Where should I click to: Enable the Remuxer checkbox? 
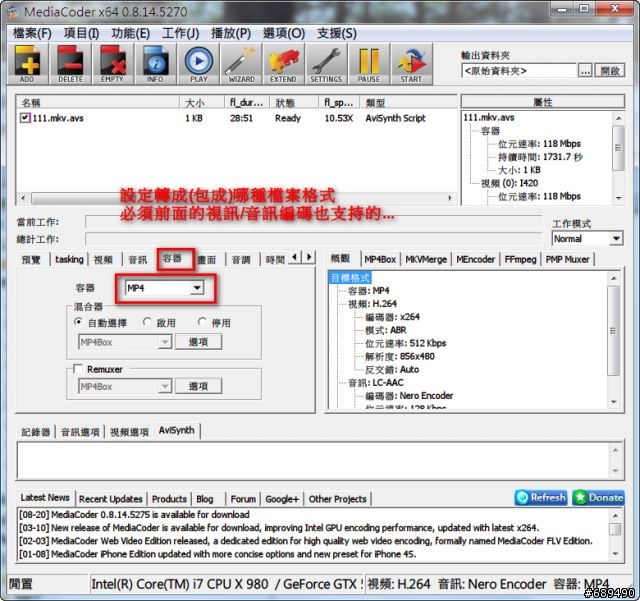(78, 369)
